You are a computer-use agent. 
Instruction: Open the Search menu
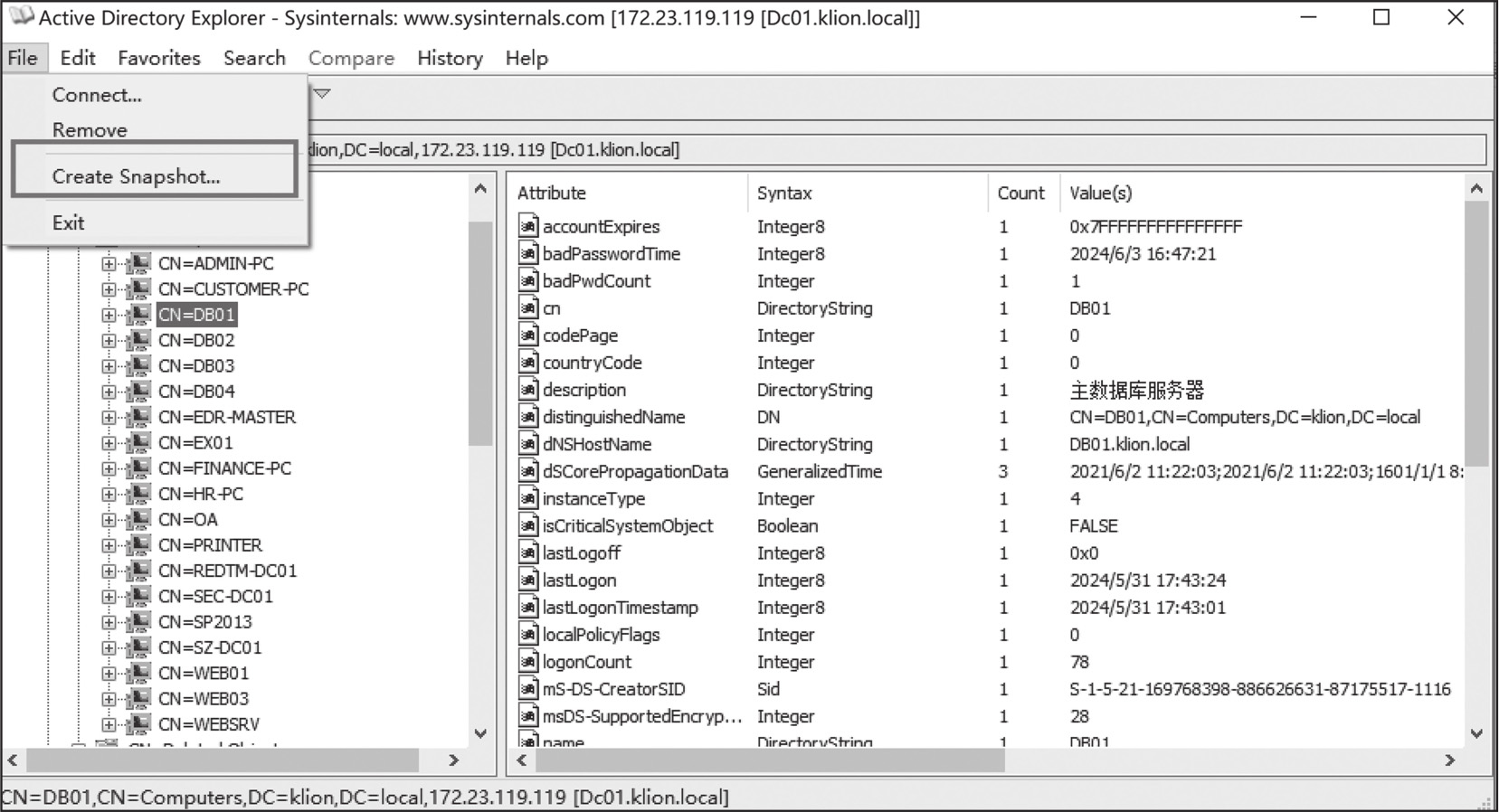point(254,58)
